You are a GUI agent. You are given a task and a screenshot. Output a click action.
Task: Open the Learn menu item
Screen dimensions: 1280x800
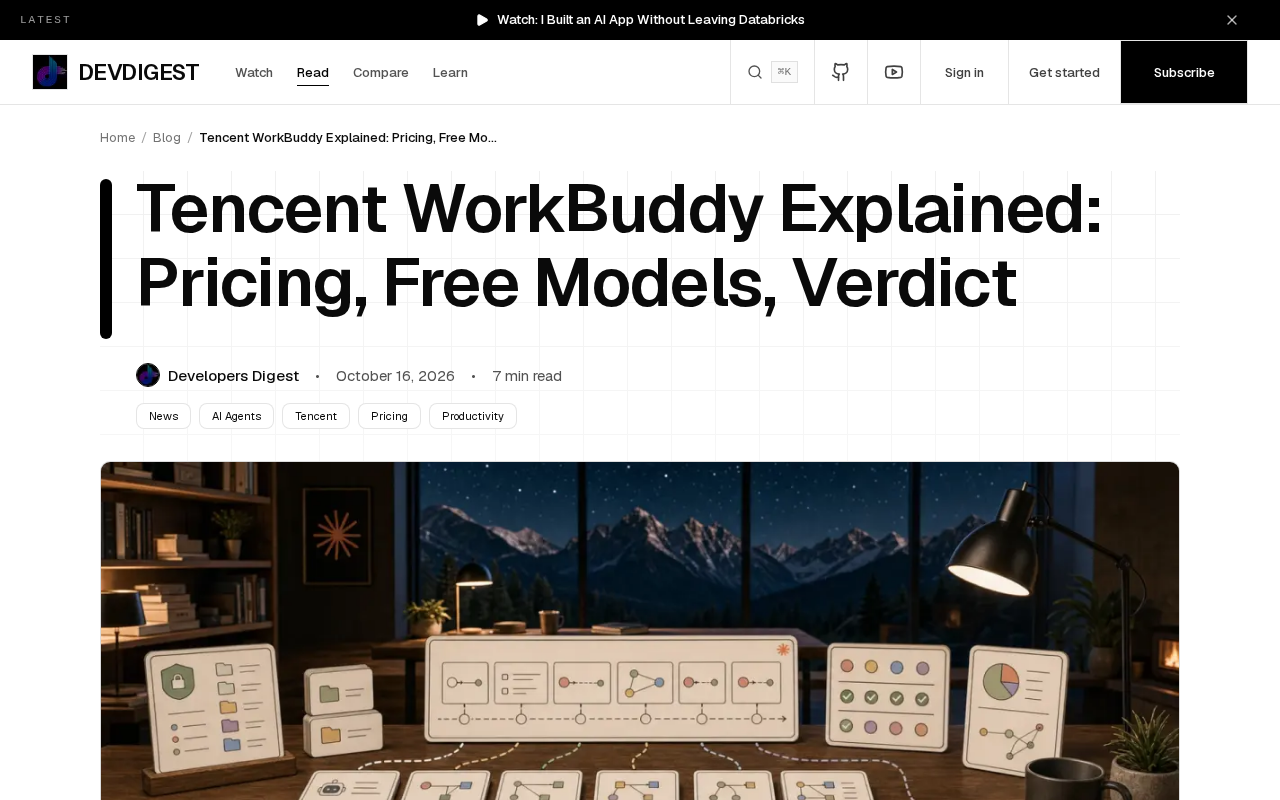pos(450,72)
